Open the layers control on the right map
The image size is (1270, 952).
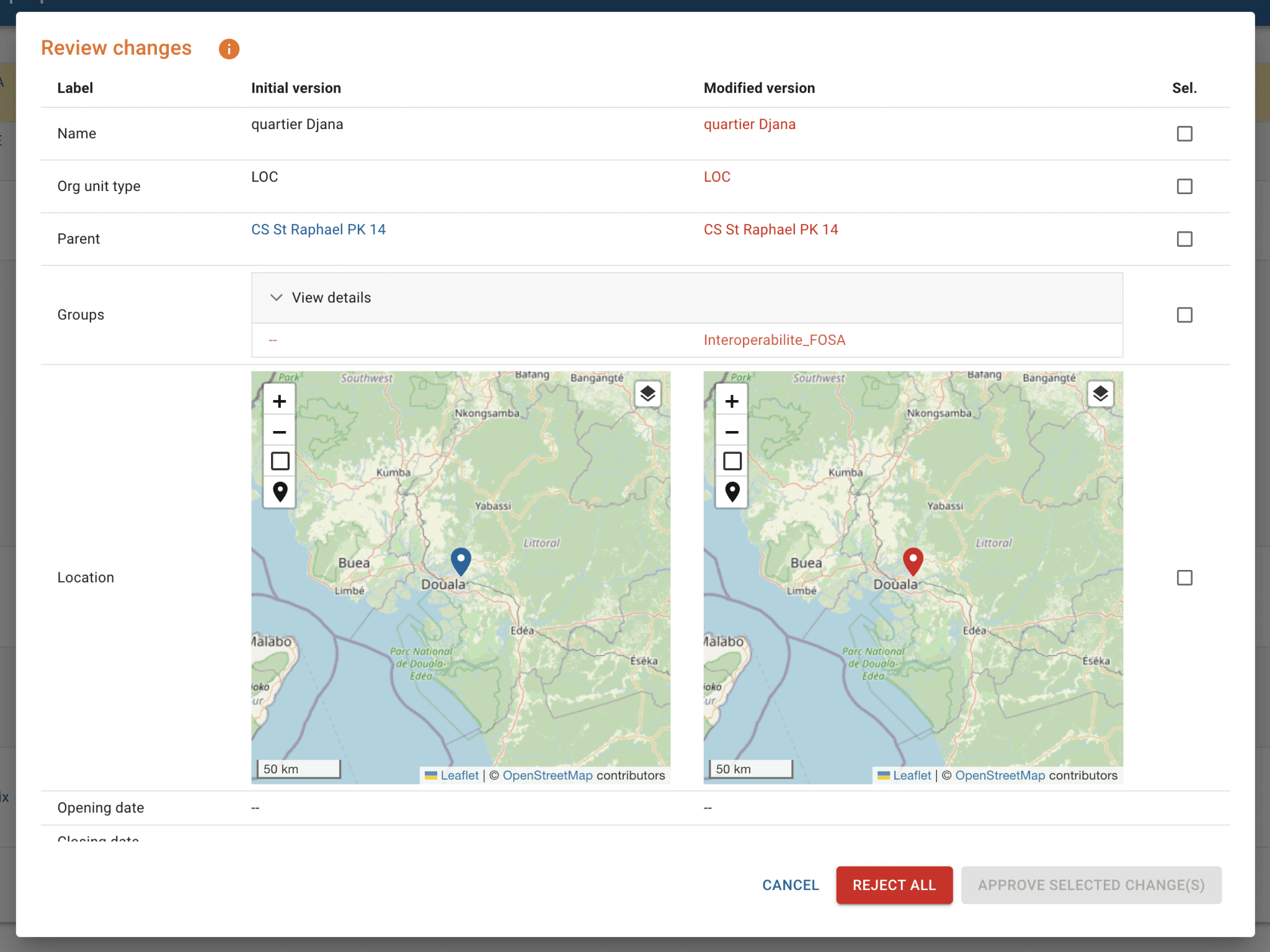(x=1101, y=393)
